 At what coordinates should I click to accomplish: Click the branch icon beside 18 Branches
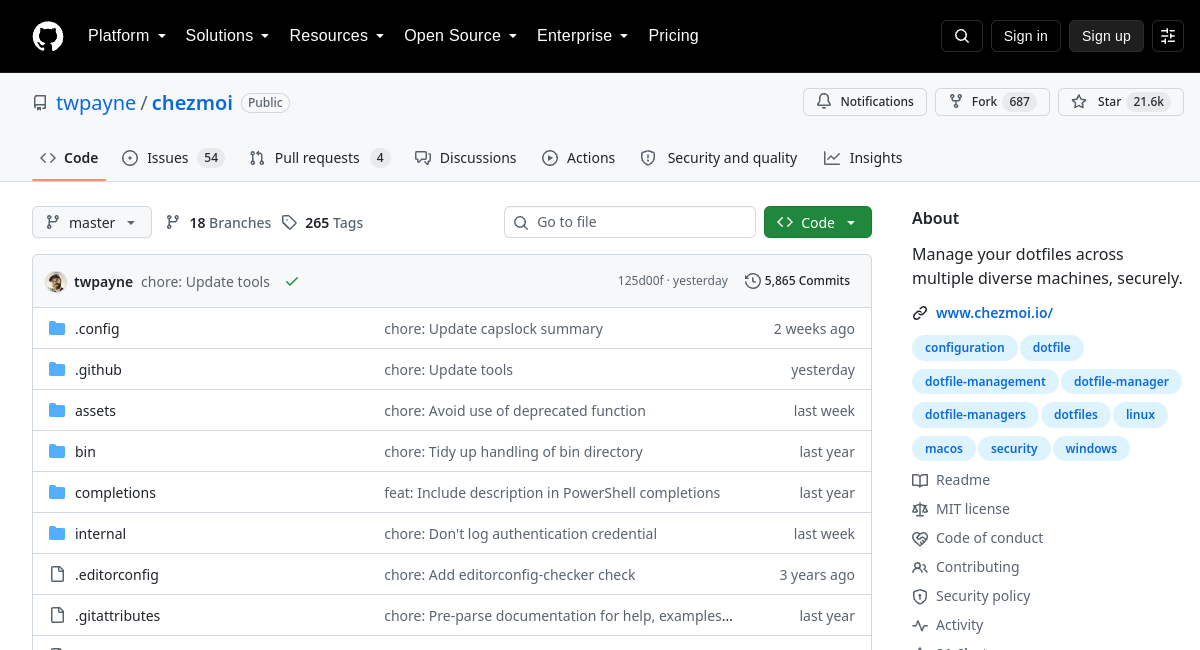point(173,223)
